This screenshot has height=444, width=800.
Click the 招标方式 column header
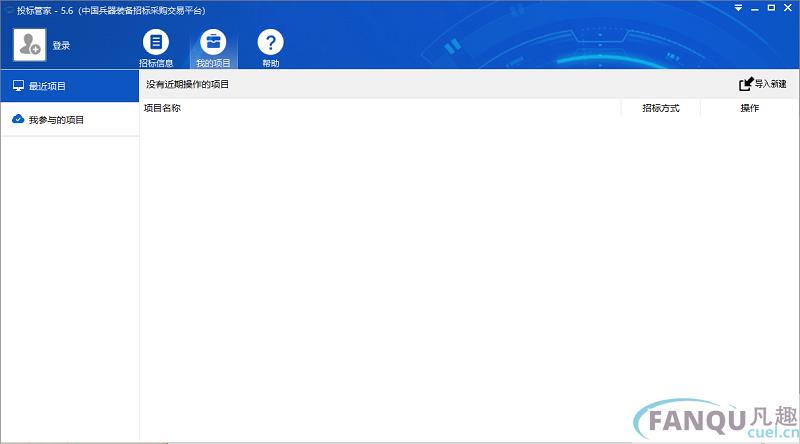661,108
